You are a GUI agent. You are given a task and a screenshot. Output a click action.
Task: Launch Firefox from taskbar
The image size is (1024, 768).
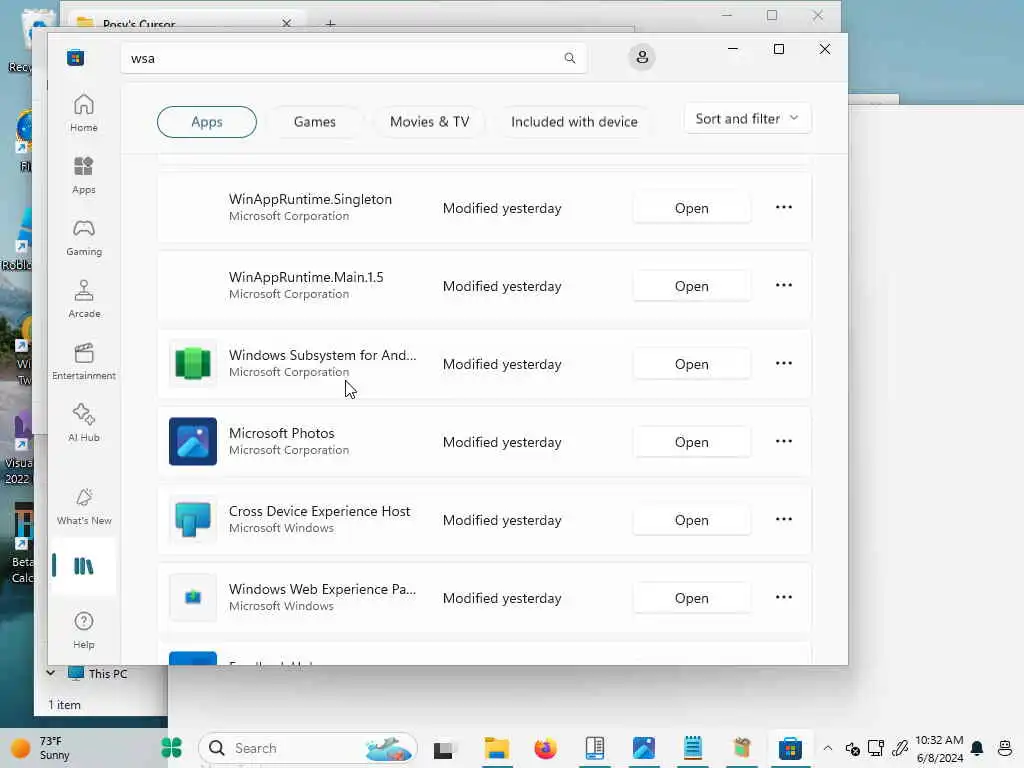(x=545, y=748)
